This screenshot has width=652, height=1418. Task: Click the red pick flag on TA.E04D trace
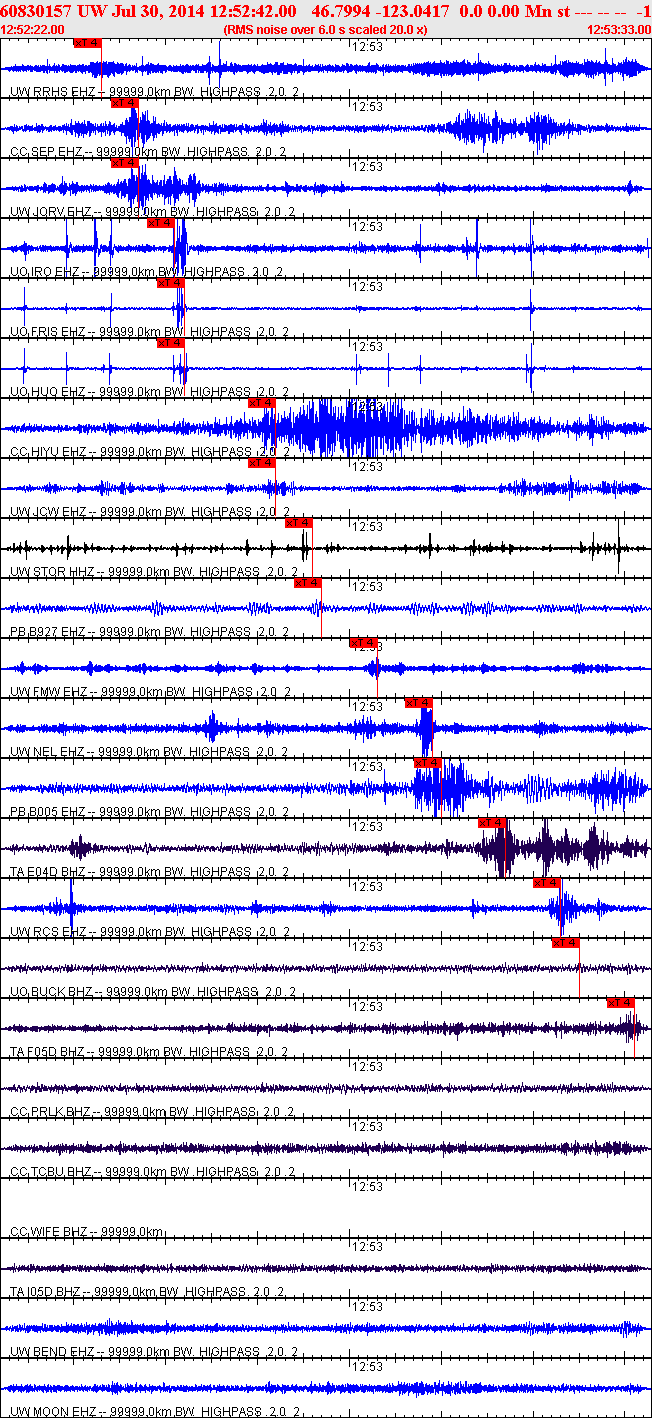point(492,822)
